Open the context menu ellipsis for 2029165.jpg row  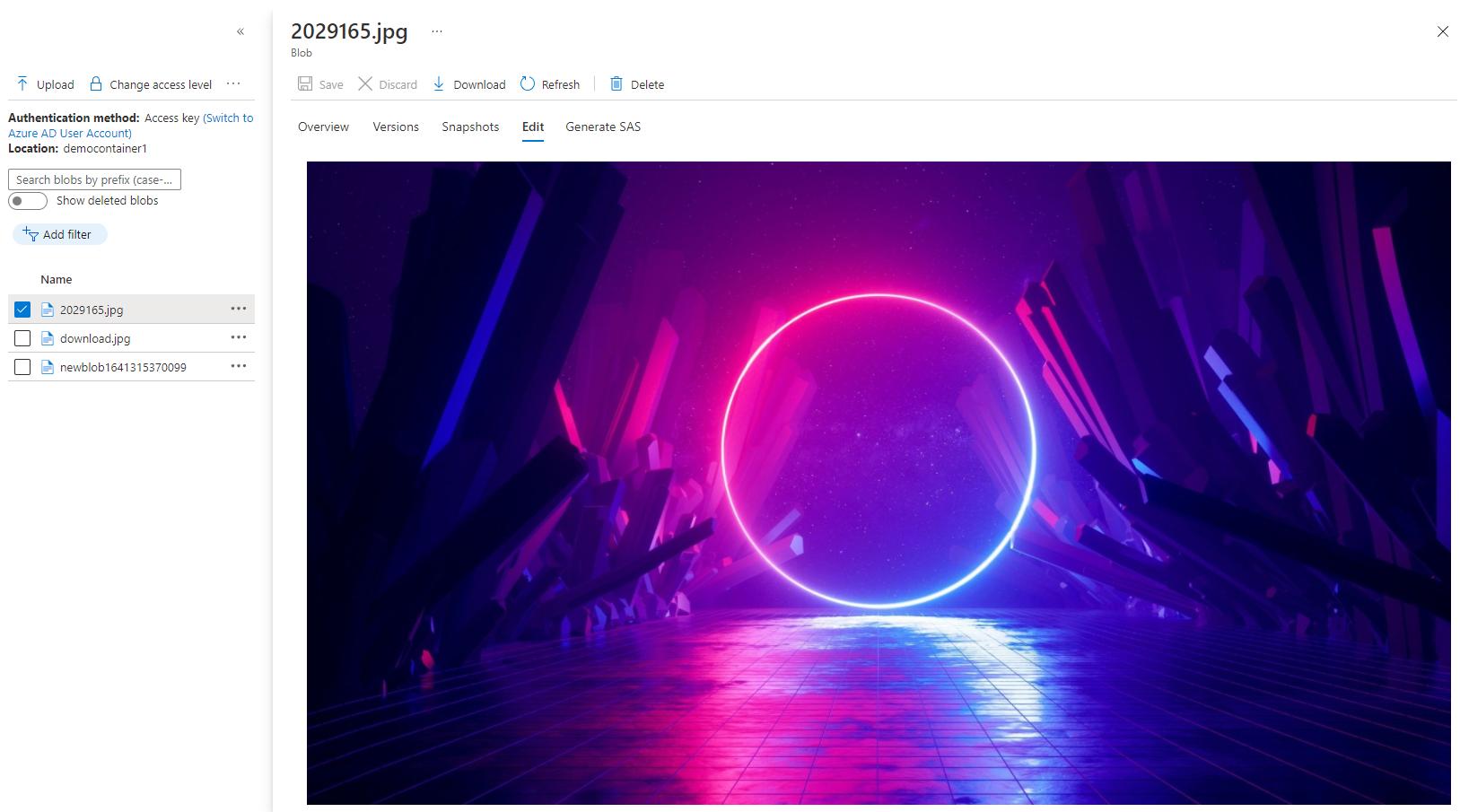239,309
